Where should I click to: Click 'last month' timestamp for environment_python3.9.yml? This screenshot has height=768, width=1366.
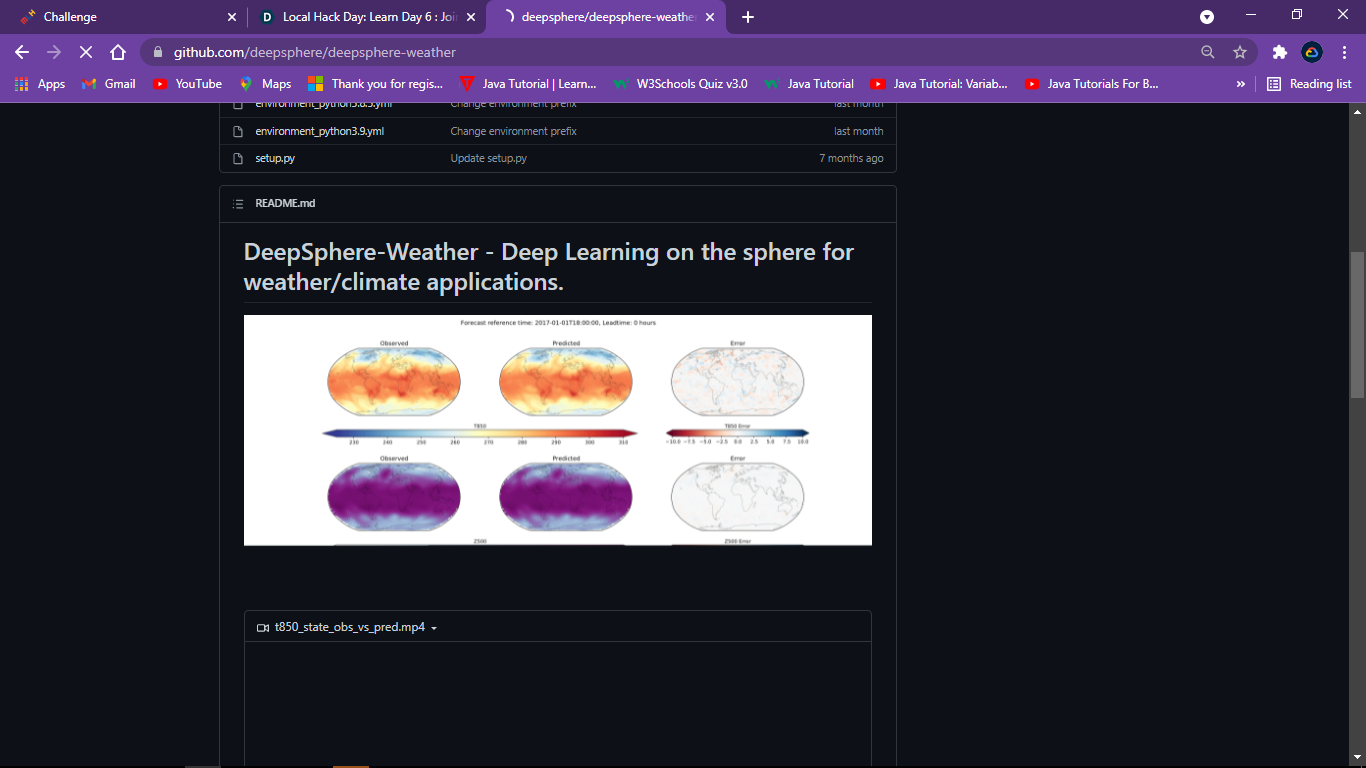(859, 131)
